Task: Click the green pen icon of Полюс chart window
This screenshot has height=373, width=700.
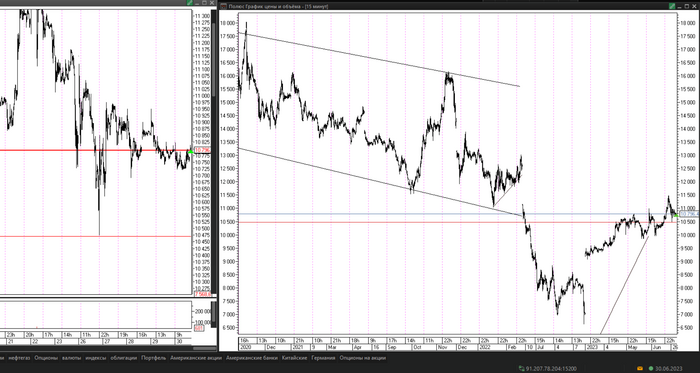Action: point(672,6)
